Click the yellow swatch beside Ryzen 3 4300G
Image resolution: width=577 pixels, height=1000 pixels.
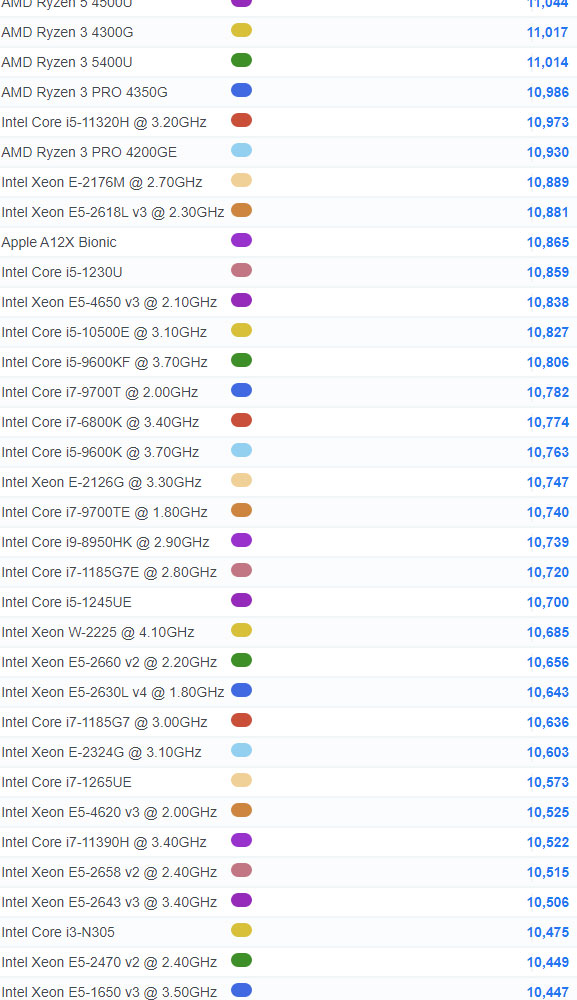241,31
